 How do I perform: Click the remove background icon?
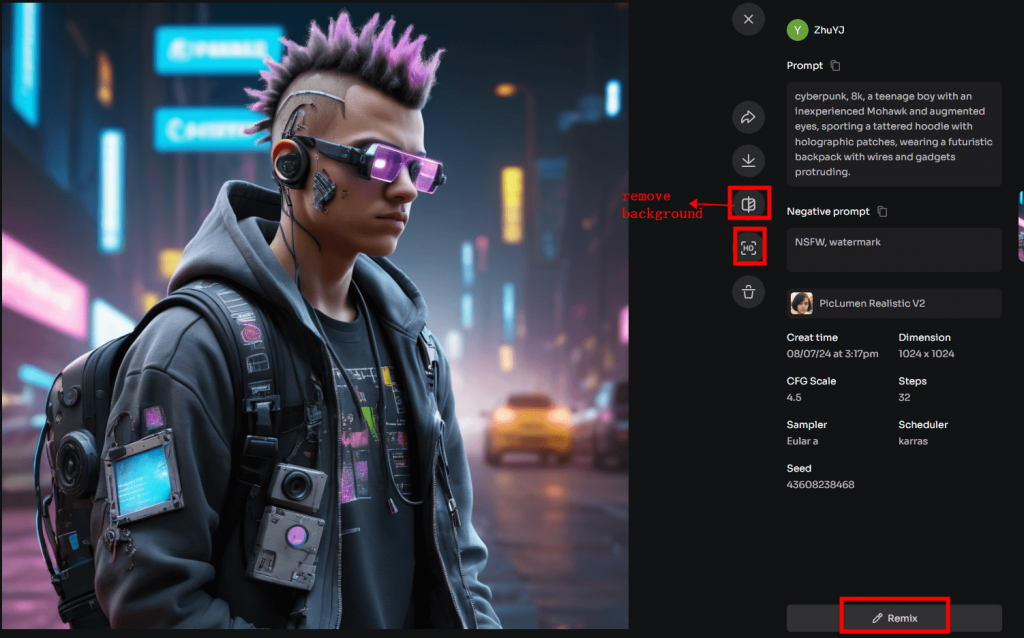(748, 204)
